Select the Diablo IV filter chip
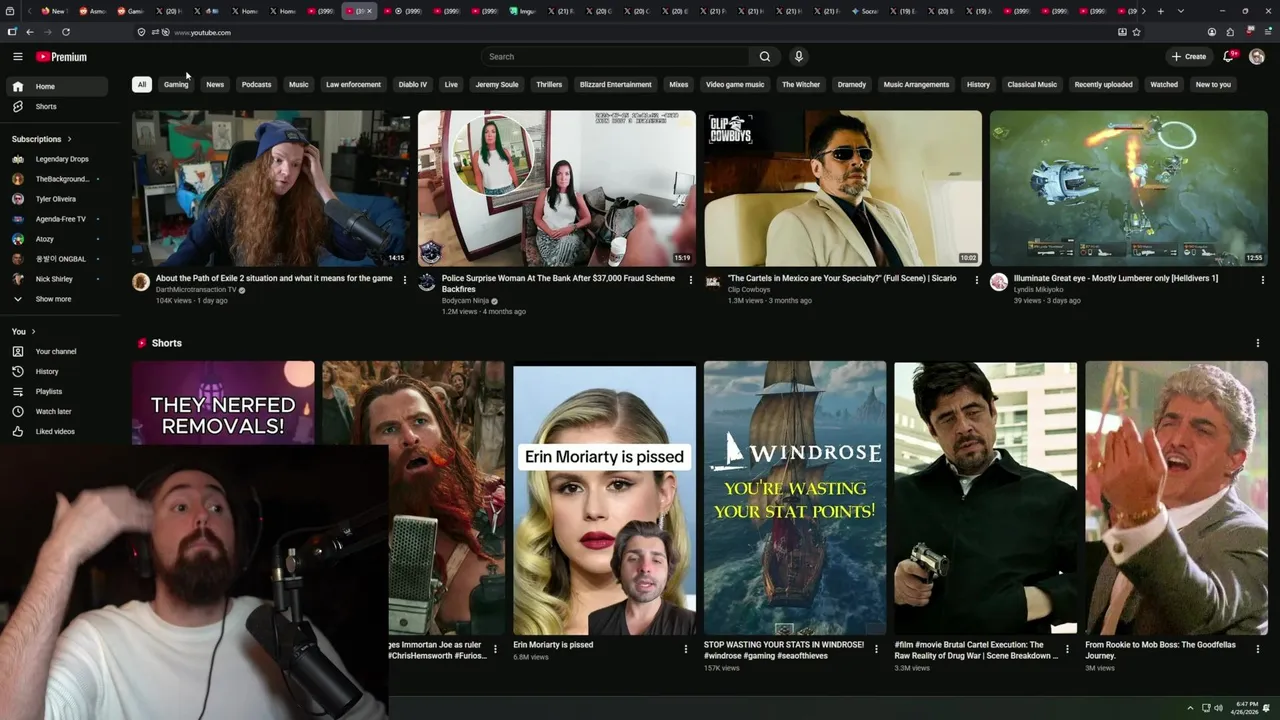 coord(413,85)
